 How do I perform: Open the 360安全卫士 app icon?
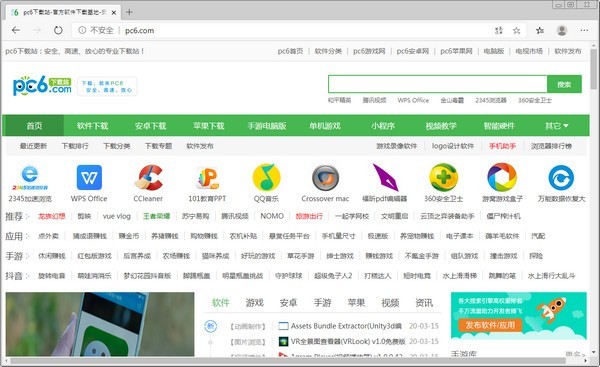click(443, 177)
